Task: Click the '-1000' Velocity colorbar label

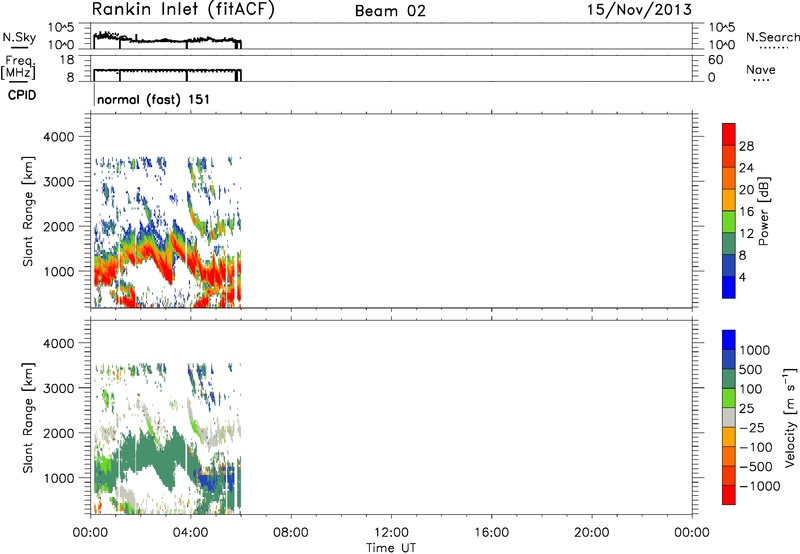Action: pos(760,486)
